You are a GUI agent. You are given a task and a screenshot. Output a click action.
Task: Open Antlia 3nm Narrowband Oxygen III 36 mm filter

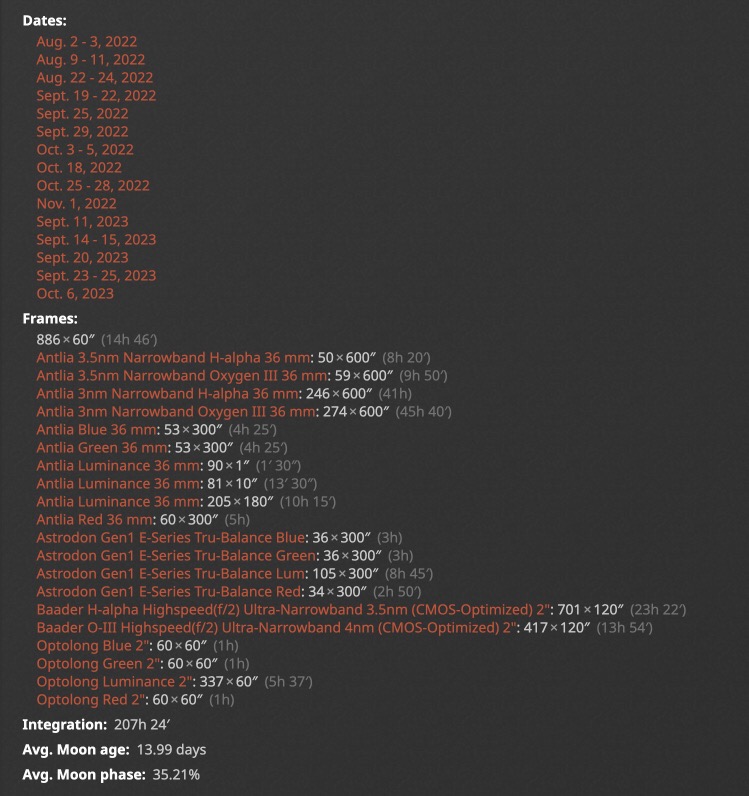(176, 412)
